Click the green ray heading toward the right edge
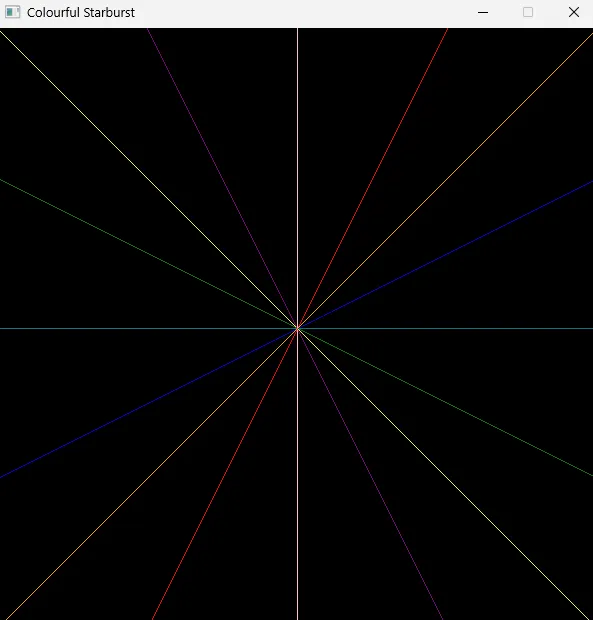 pyautogui.click(x=445, y=402)
